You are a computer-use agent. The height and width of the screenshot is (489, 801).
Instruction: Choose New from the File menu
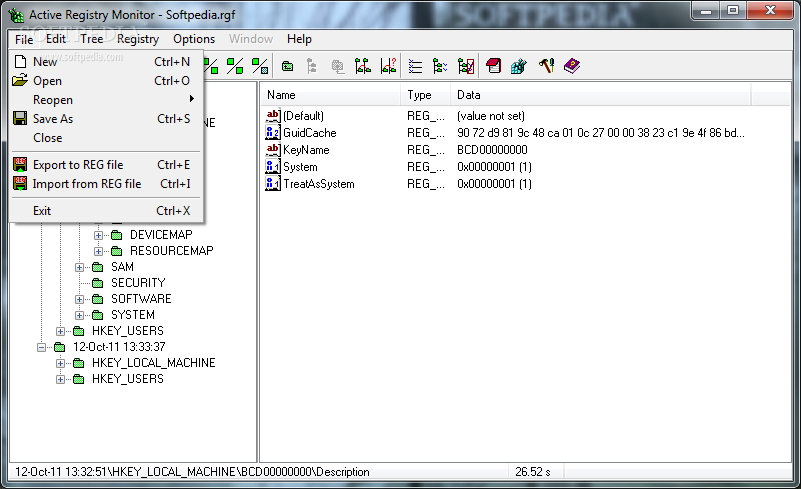(106, 62)
